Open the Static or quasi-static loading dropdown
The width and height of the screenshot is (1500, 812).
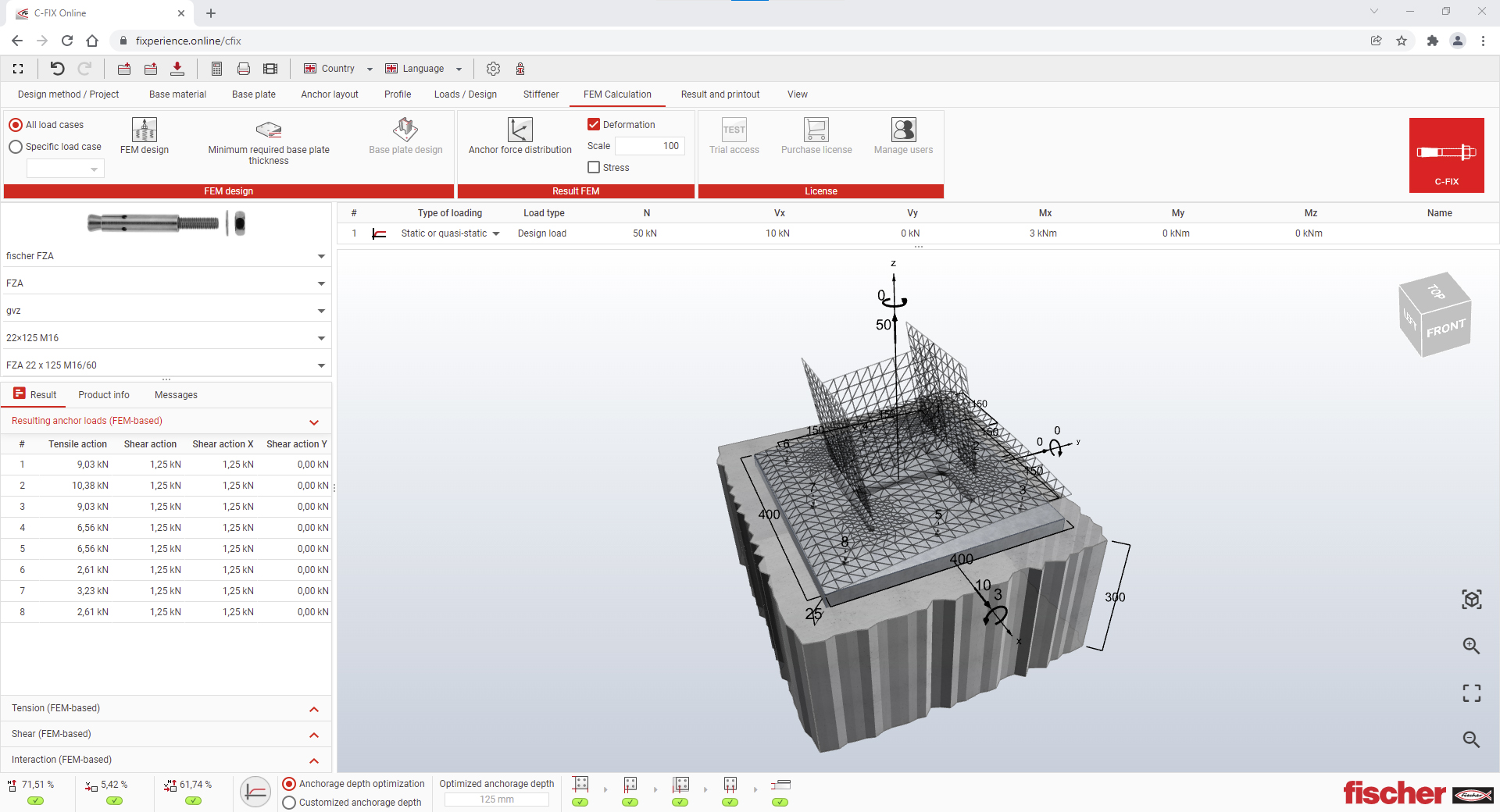click(x=496, y=233)
